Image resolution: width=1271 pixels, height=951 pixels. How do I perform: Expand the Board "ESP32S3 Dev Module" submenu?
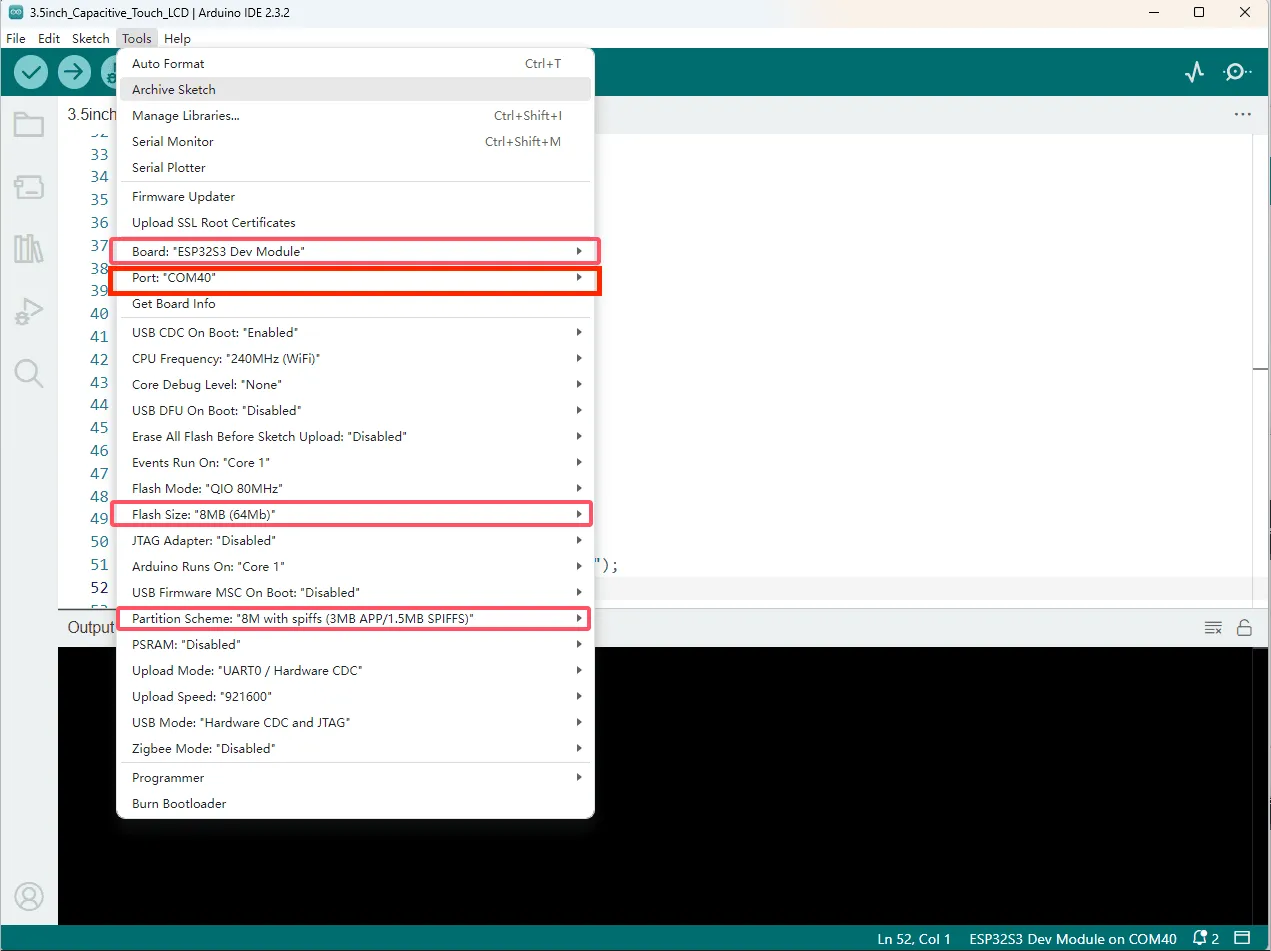tap(356, 251)
